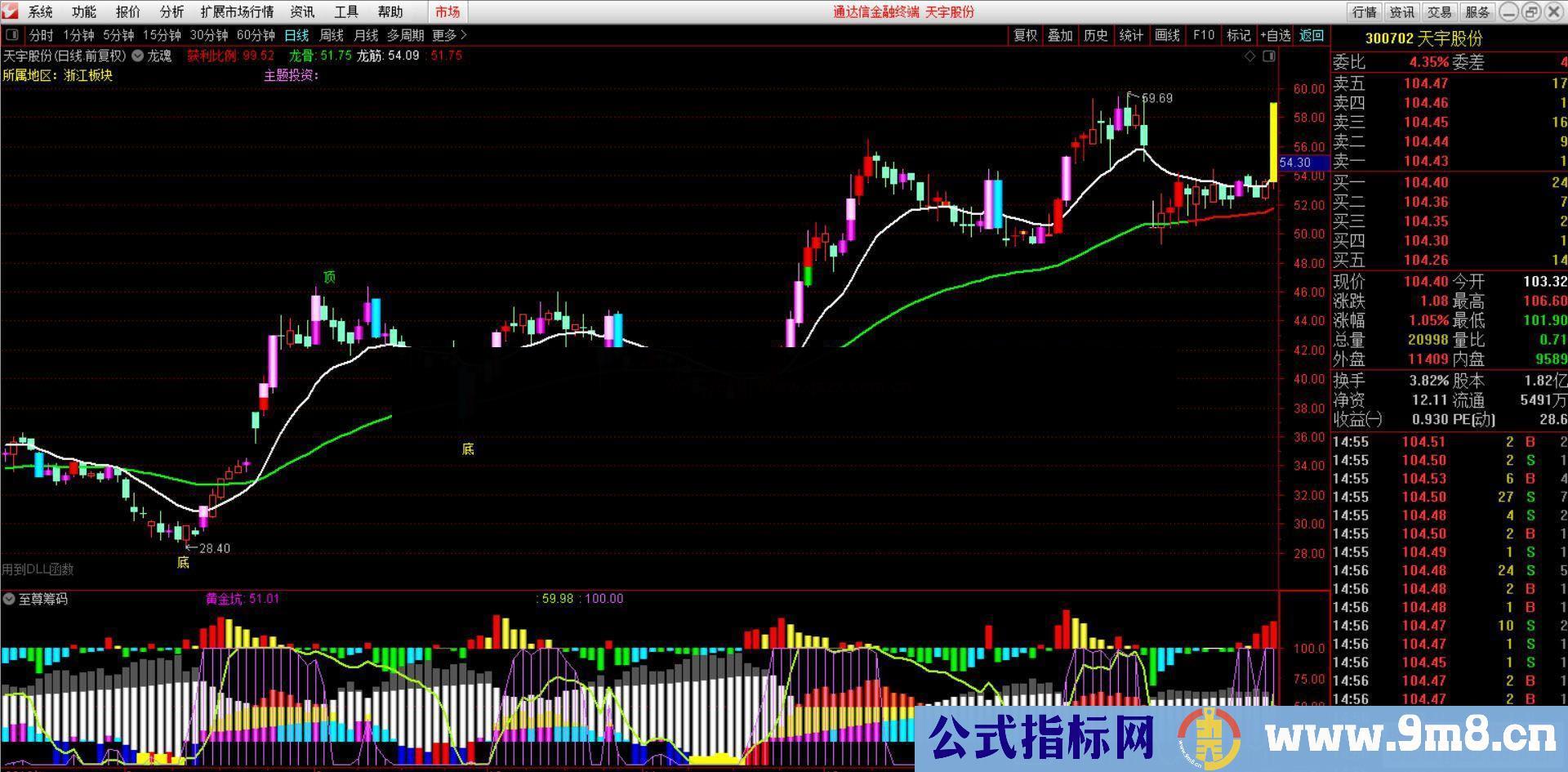
Task: Click the restore window icon
Action: 1531,11
